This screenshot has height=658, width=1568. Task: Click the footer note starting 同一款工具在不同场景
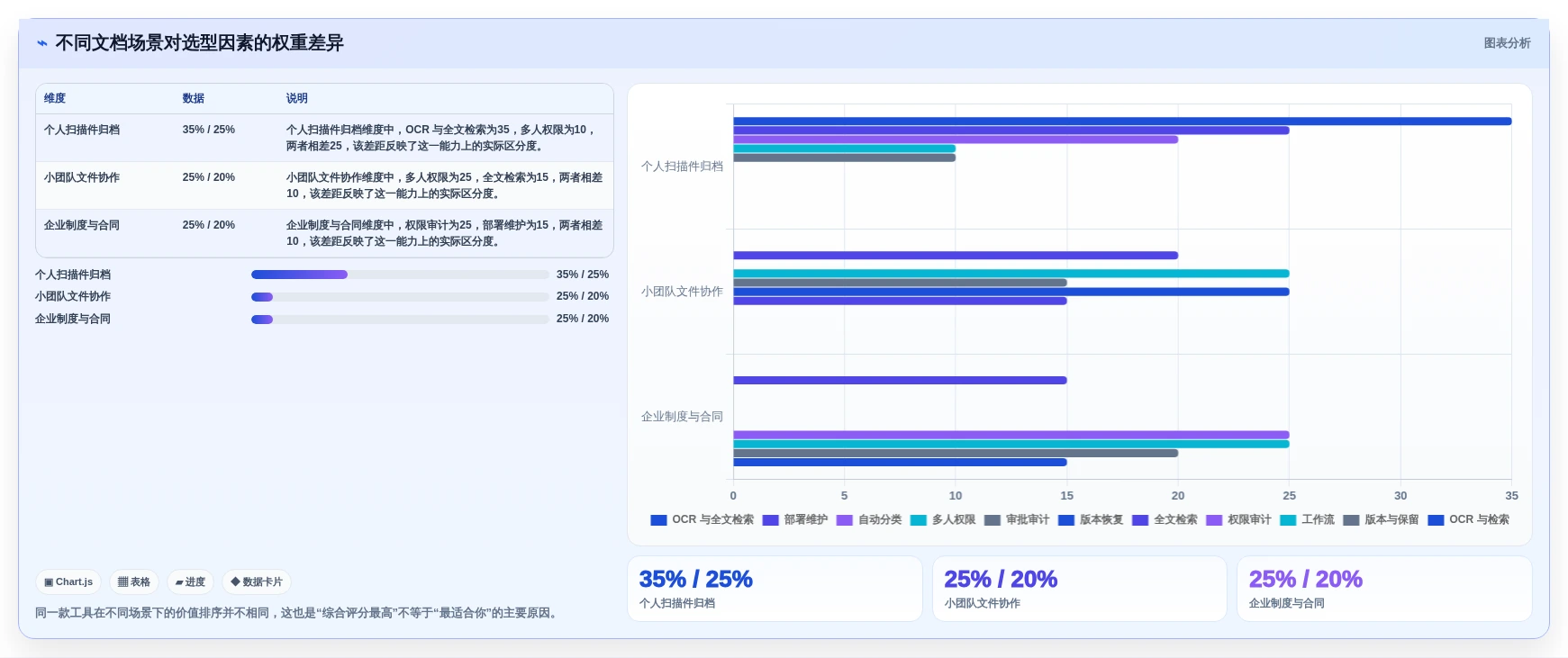(298, 613)
